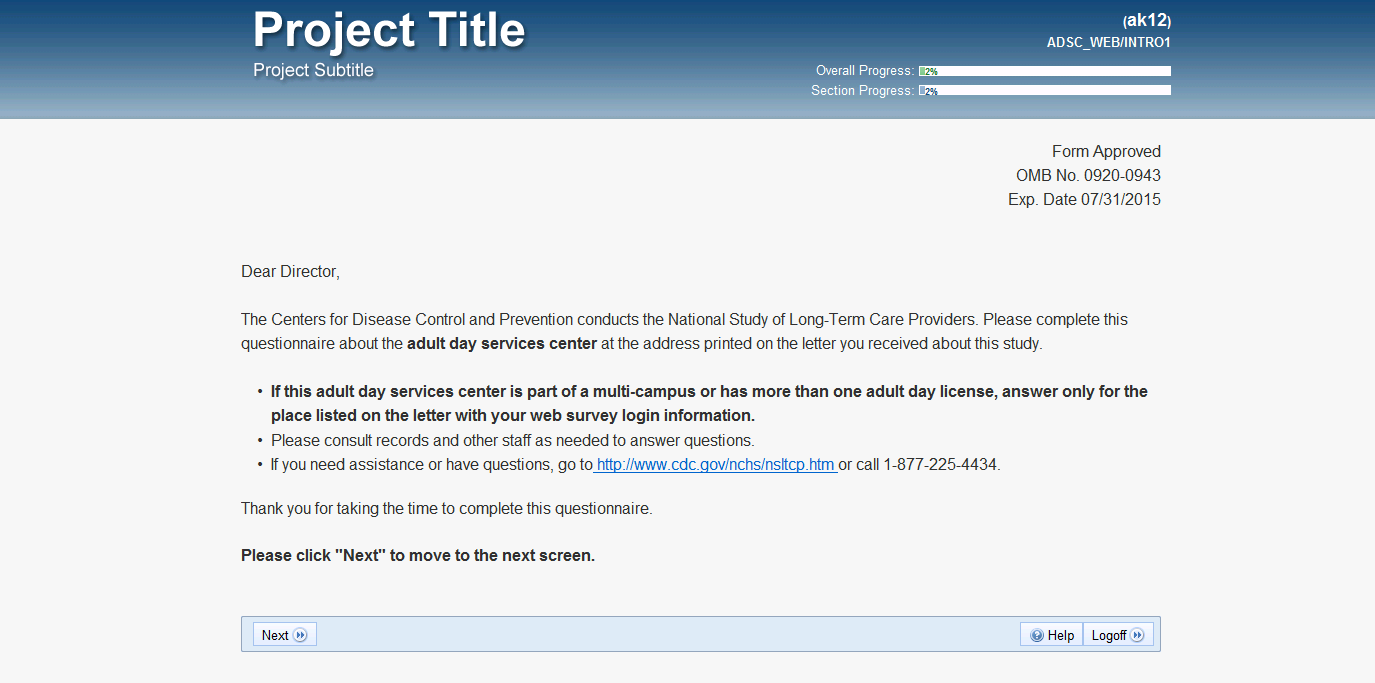Viewport: 1375px width, 683px height.
Task: Click the arrow icon on the Next button
Action: (x=300, y=636)
